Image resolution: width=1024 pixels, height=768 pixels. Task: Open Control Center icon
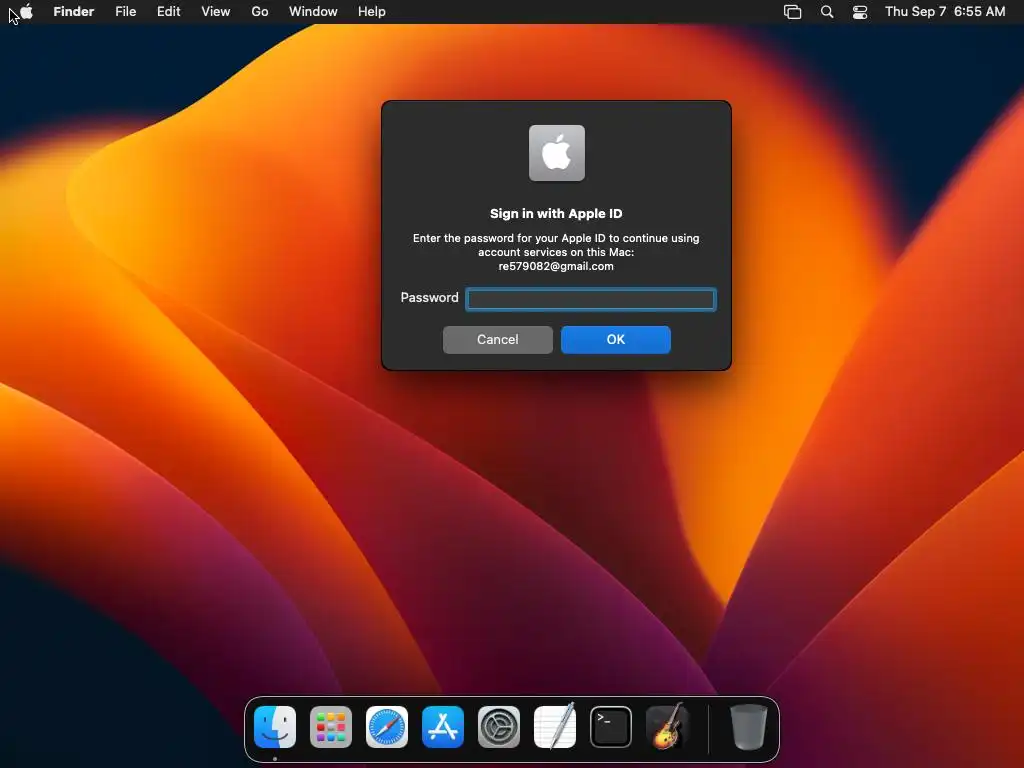click(x=860, y=12)
